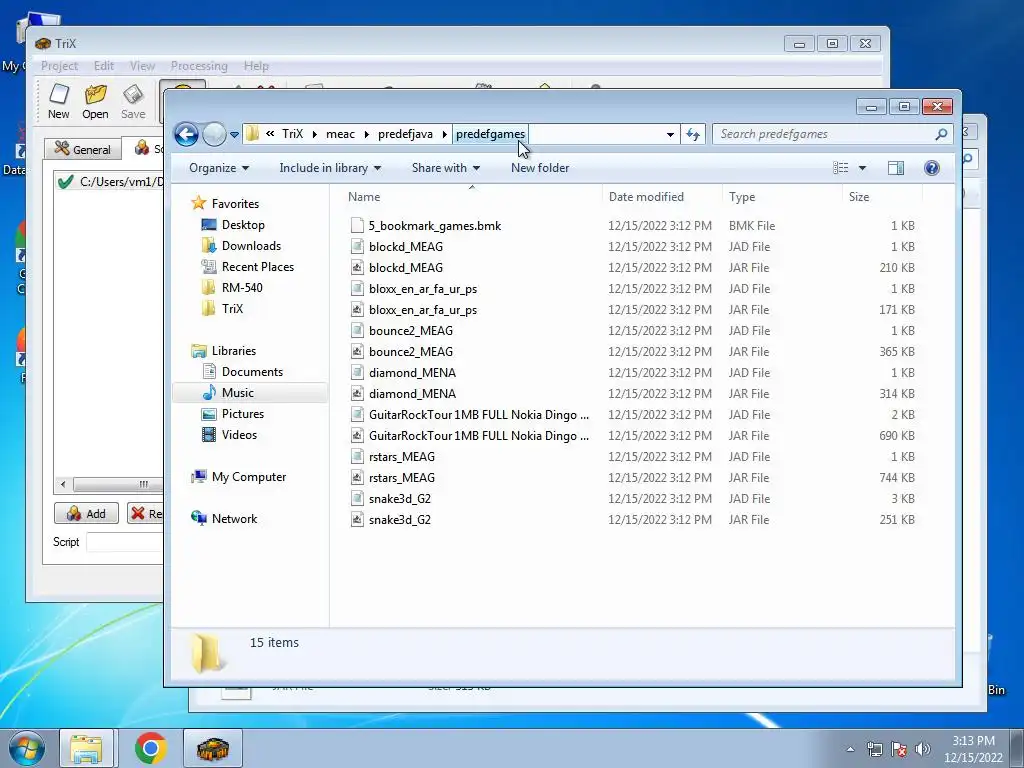The width and height of the screenshot is (1024, 768).
Task: Expand the Include in library dropdown
Action: point(330,168)
